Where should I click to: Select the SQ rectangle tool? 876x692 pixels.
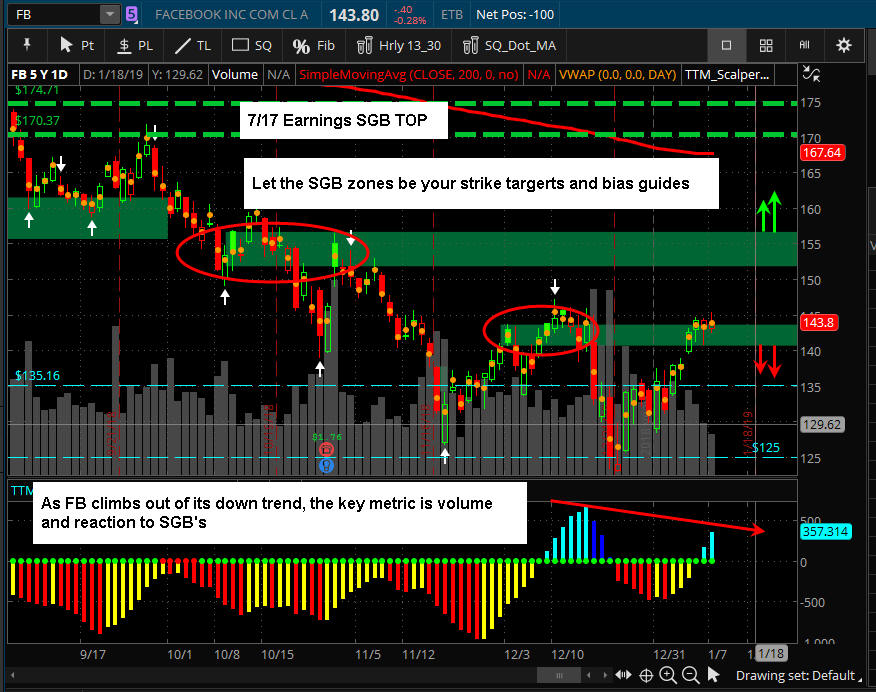click(x=252, y=45)
